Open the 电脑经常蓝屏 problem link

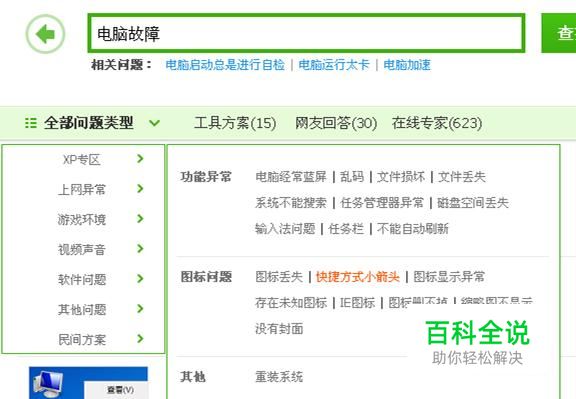291,177
